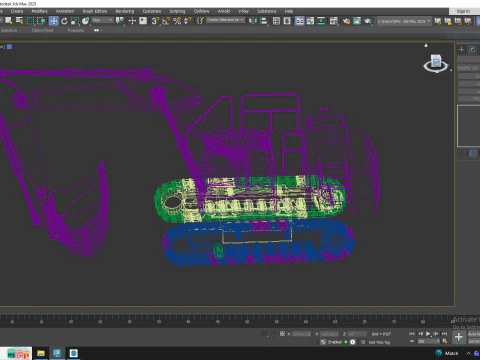The height and width of the screenshot is (360, 480).
Task: Click Render Production teapot icon
Action: click(368, 21)
